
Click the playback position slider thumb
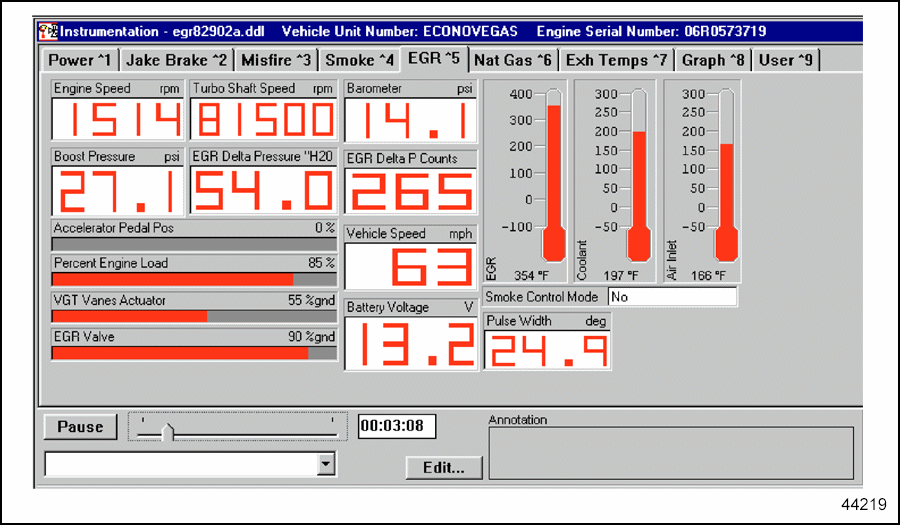[168, 431]
